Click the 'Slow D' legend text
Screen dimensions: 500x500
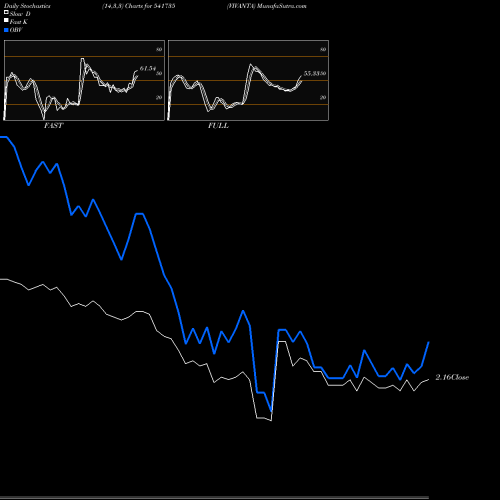click(x=20, y=14)
